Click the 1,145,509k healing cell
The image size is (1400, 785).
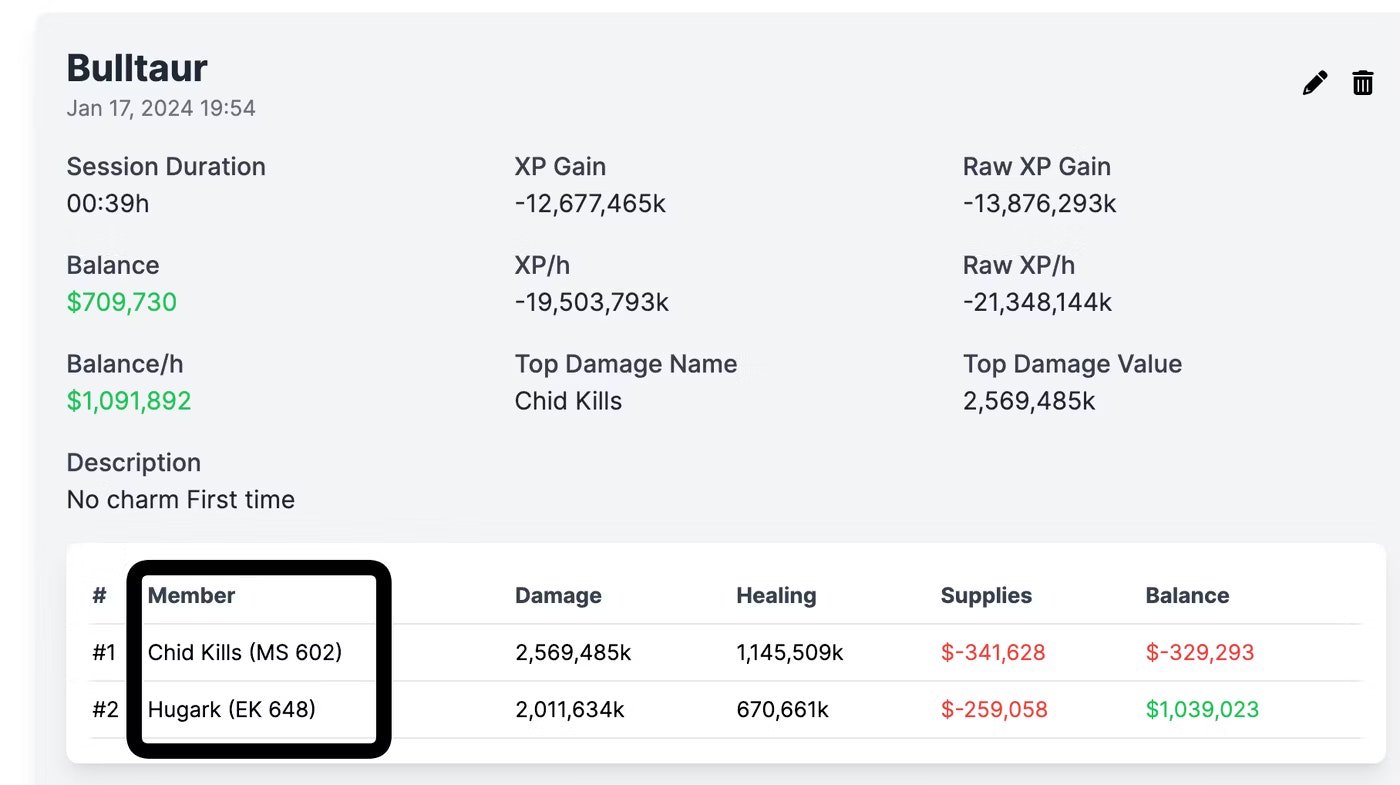tap(790, 653)
